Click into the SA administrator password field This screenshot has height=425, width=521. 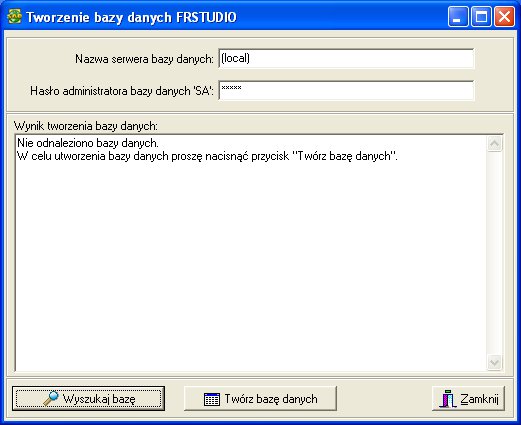[346, 90]
